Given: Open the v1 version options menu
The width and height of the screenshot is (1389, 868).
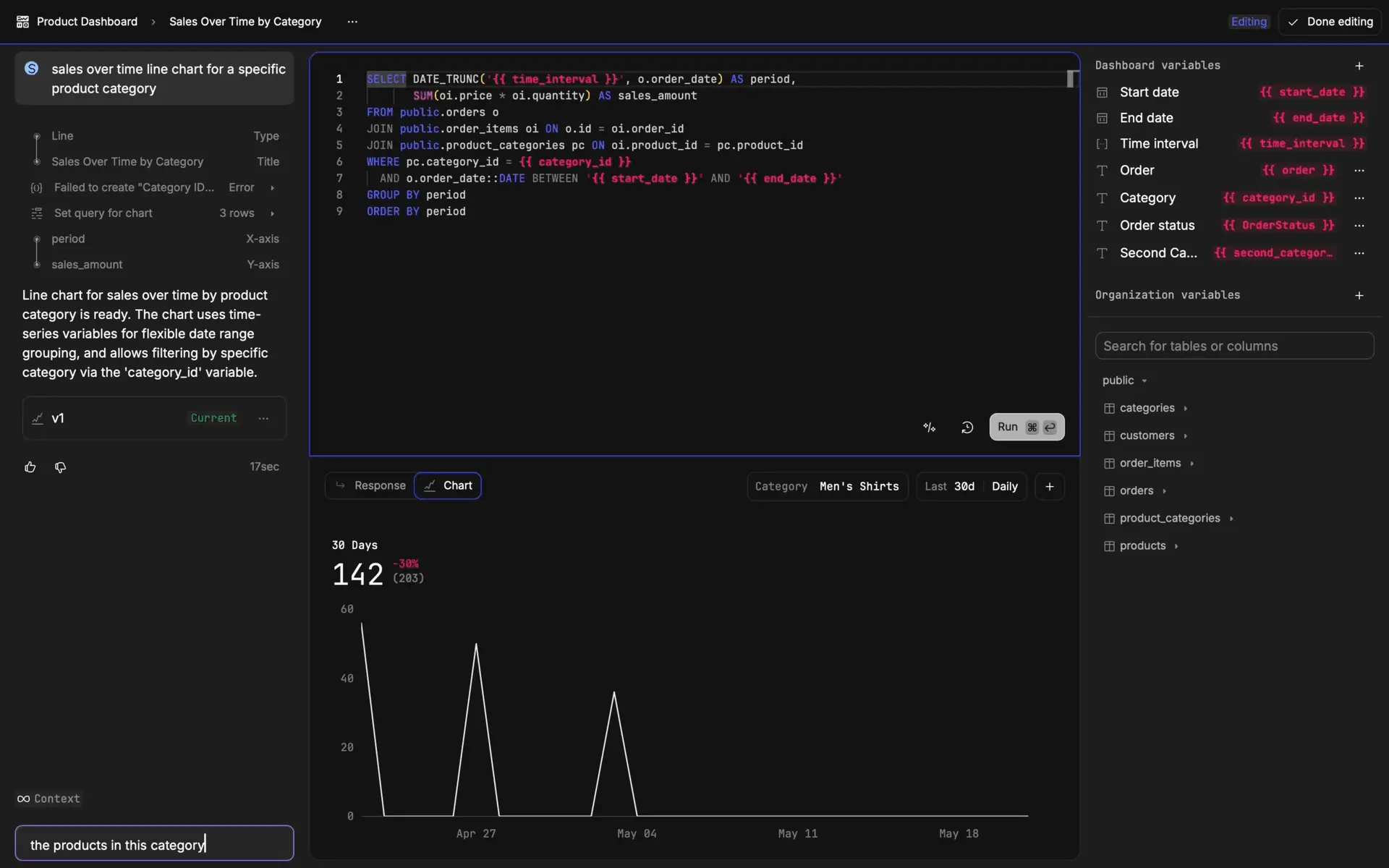Looking at the screenshot, I should coord(263,418).
